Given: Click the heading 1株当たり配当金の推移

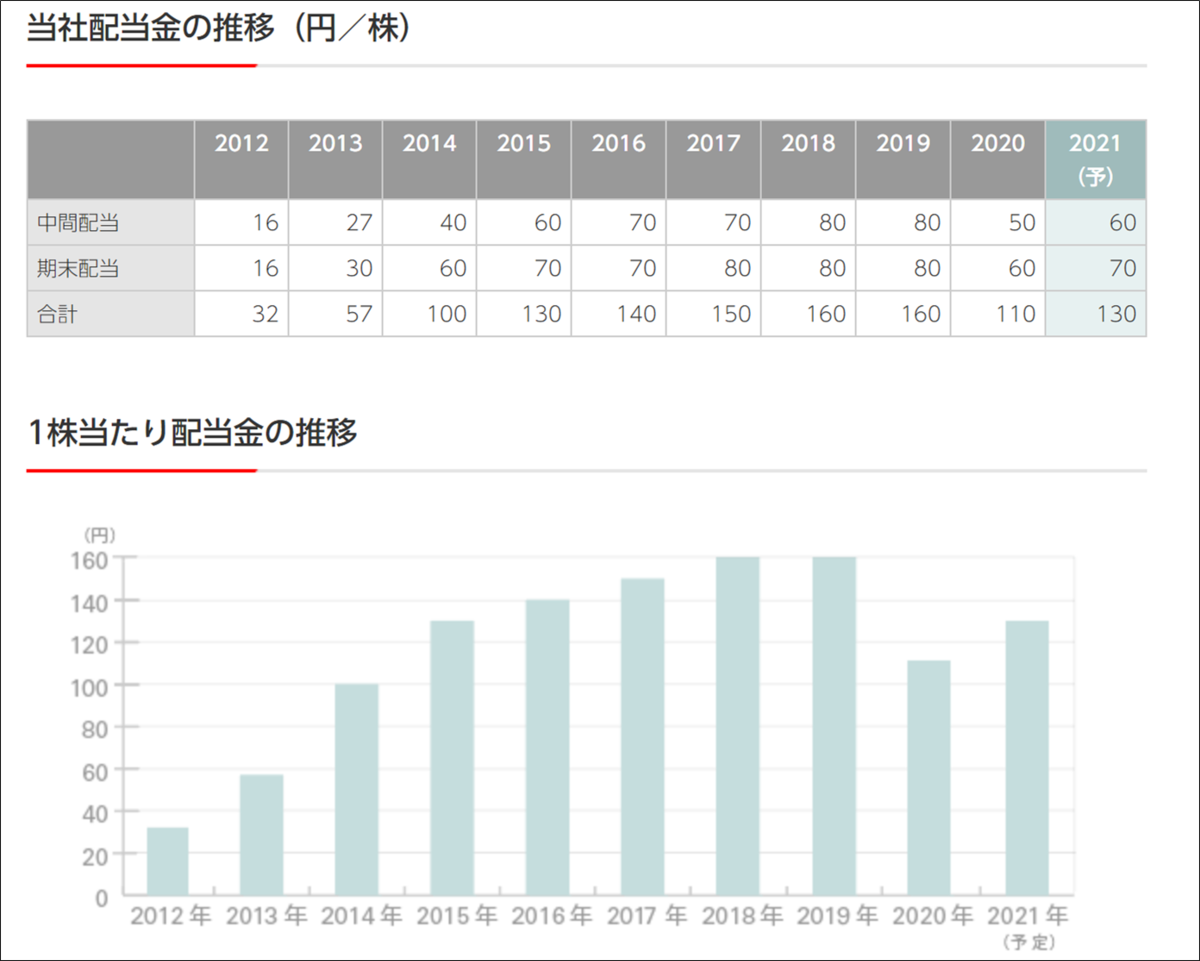Looking at the screenshot, I should 192,433.
